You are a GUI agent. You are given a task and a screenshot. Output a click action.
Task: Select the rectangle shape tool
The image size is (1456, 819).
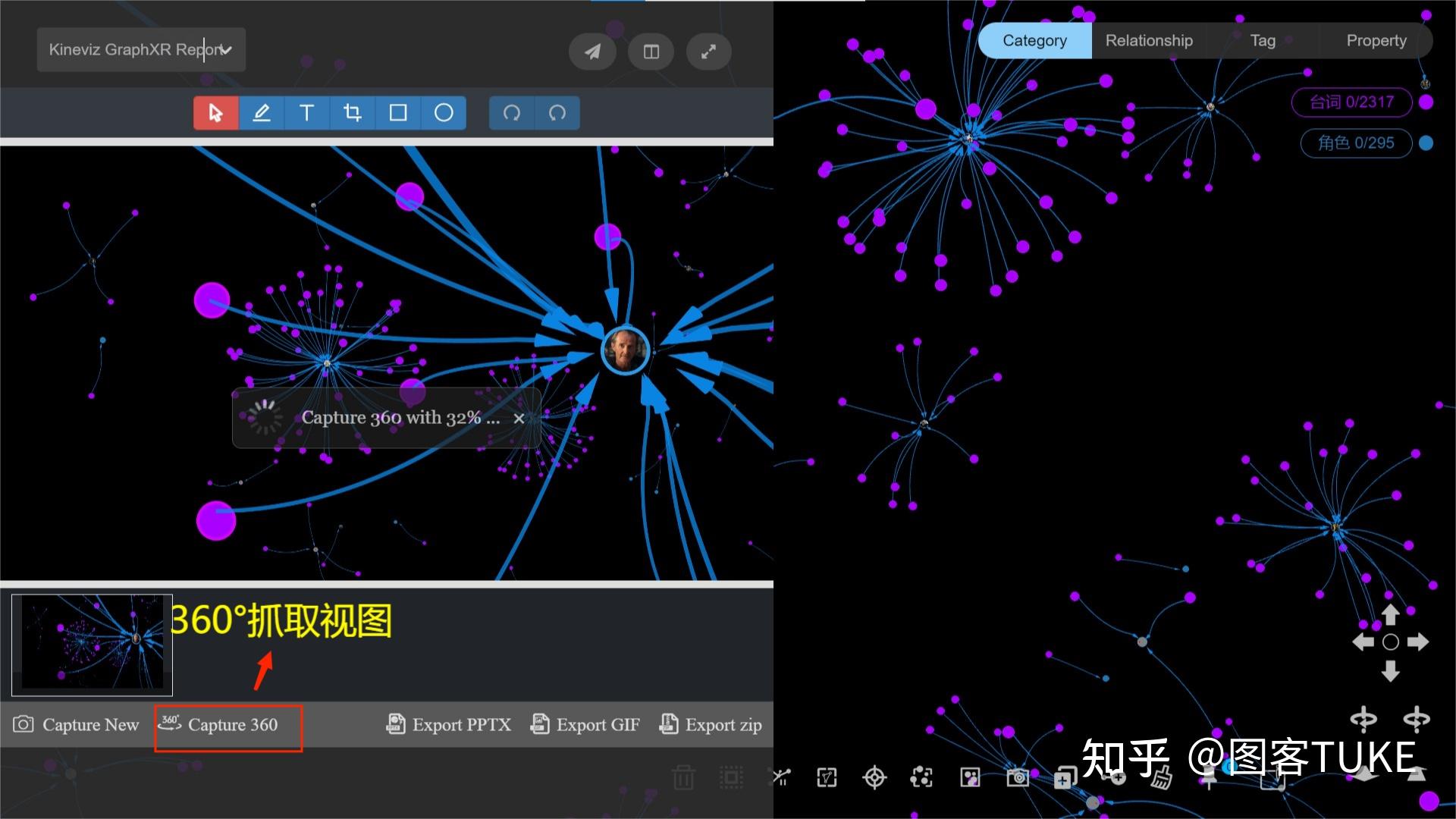click(x=398, y=113)
